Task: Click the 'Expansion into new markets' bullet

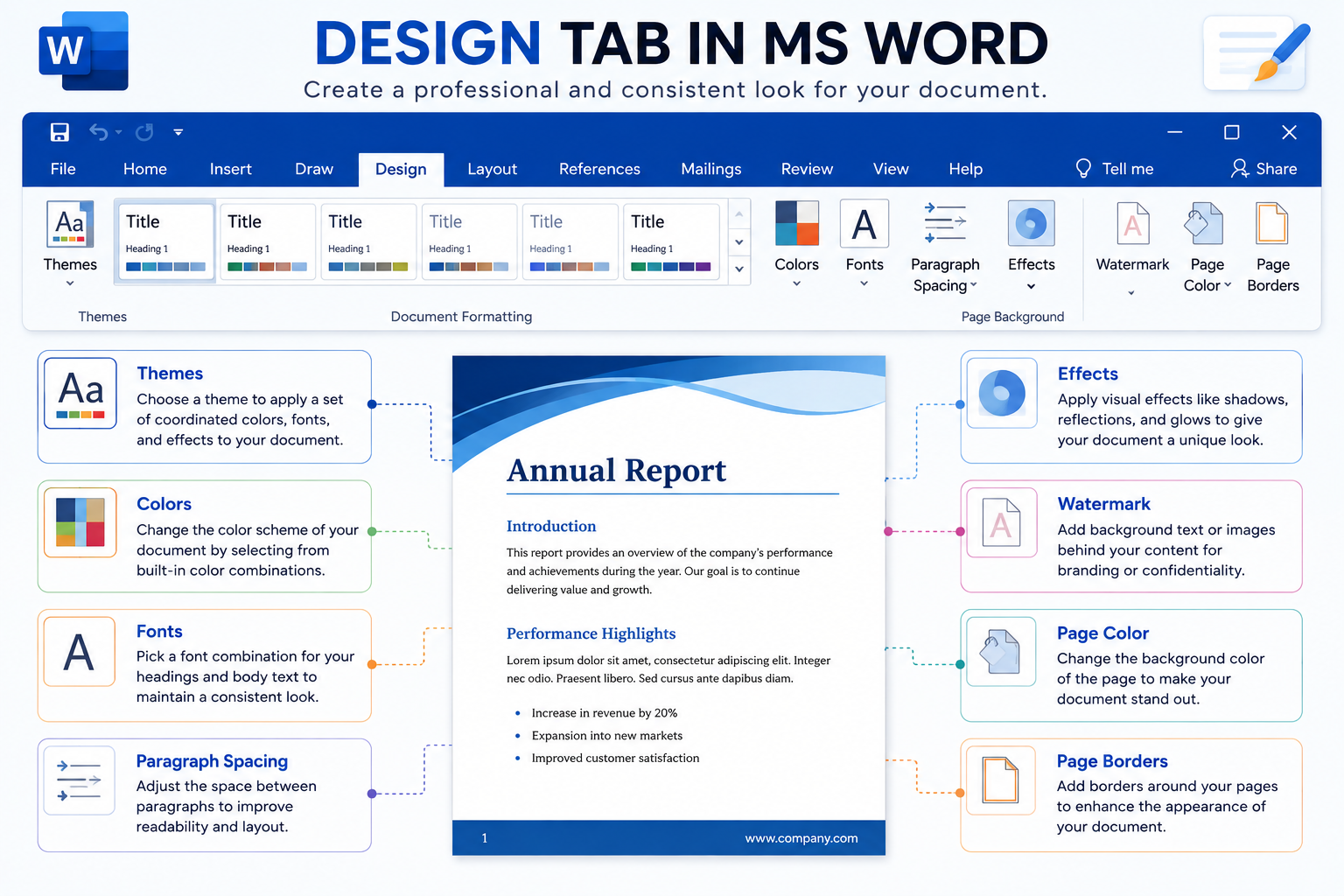Action: [x=607, y=736]
